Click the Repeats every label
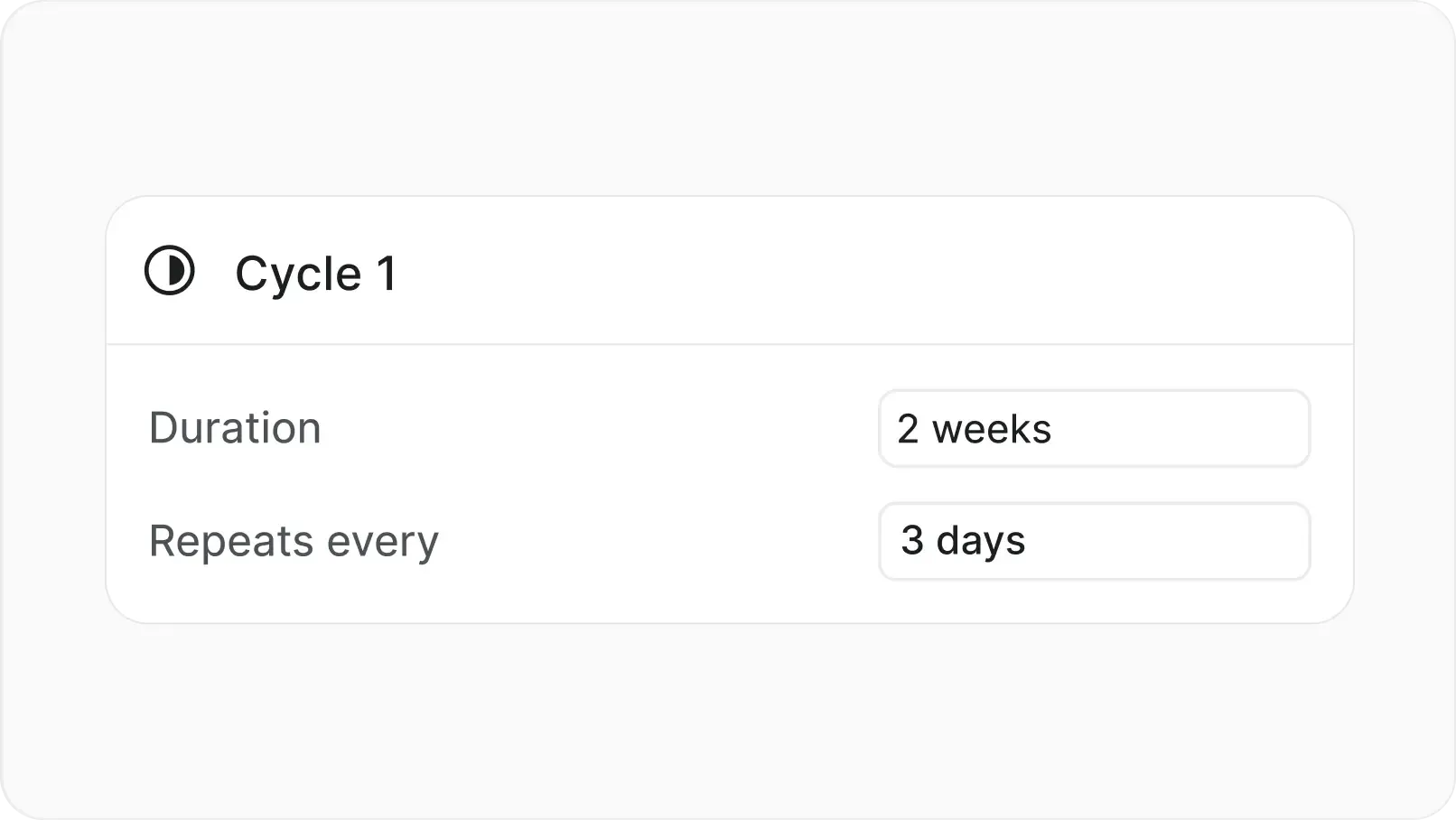1456x820 pixels. coord(294,540)
